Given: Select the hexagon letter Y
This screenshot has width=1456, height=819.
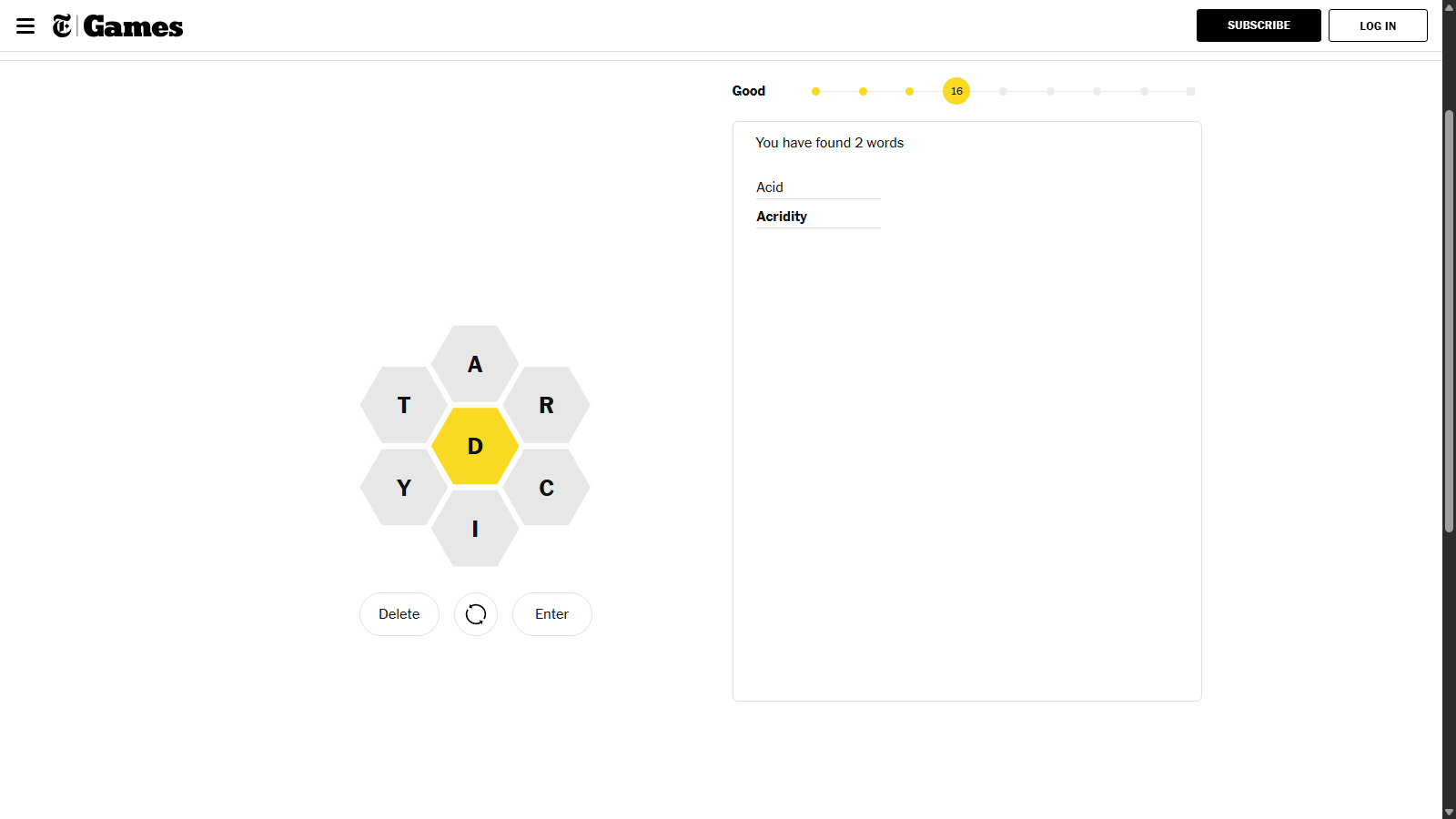Looking at the screenshot, I should (404, 487).
